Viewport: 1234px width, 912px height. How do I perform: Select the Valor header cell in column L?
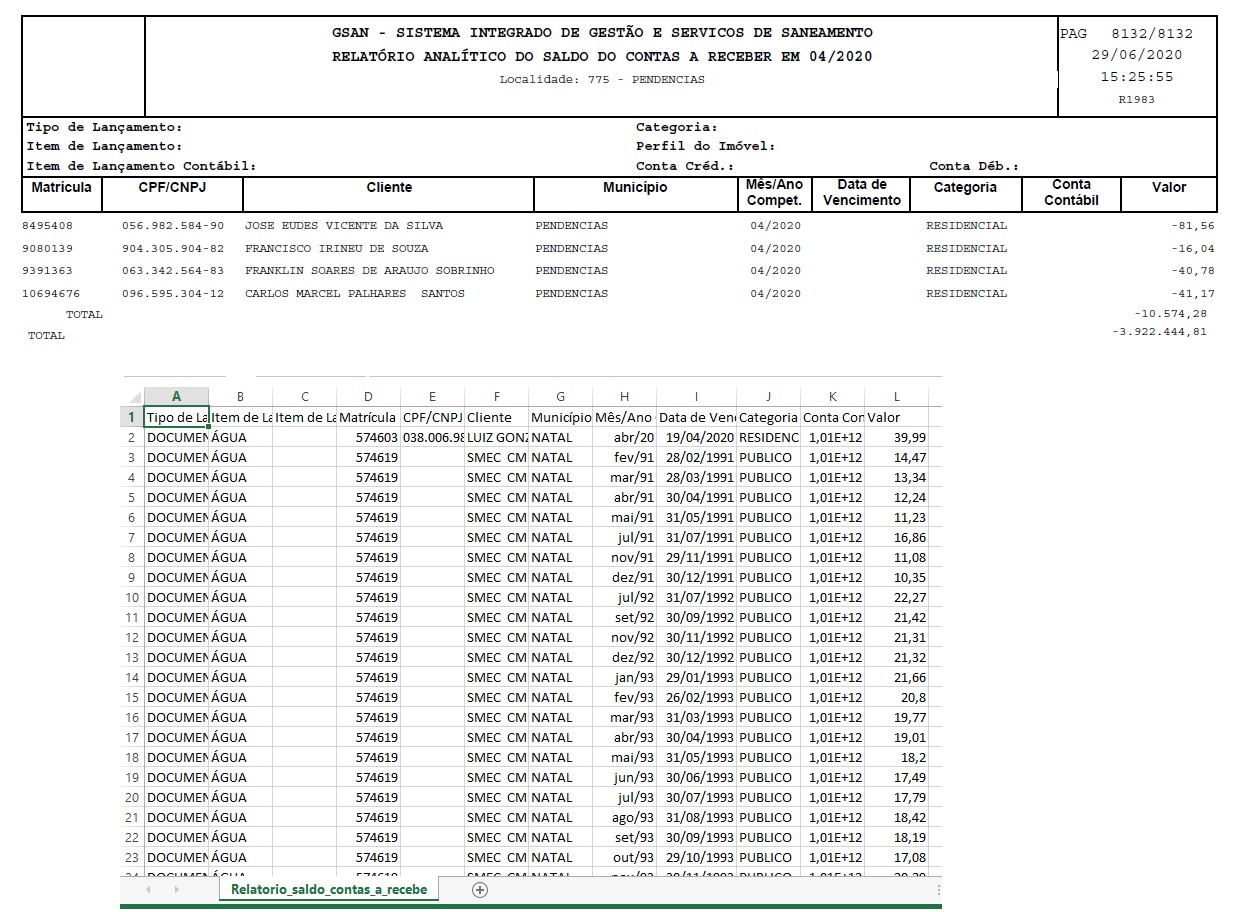(x=896, y=417)
